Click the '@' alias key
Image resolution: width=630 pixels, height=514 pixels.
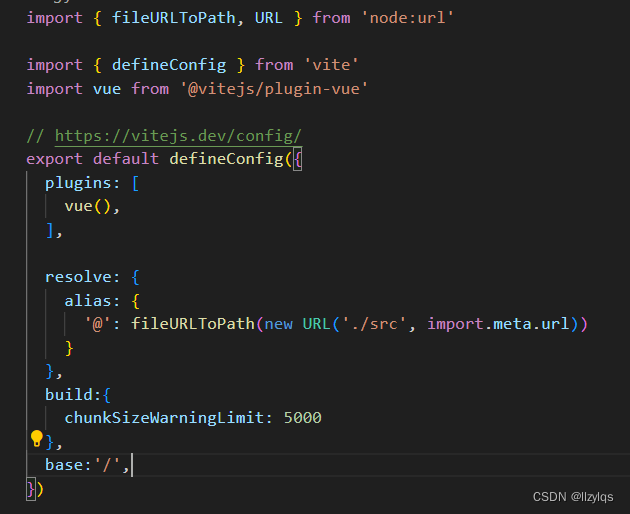pos(97,324)
